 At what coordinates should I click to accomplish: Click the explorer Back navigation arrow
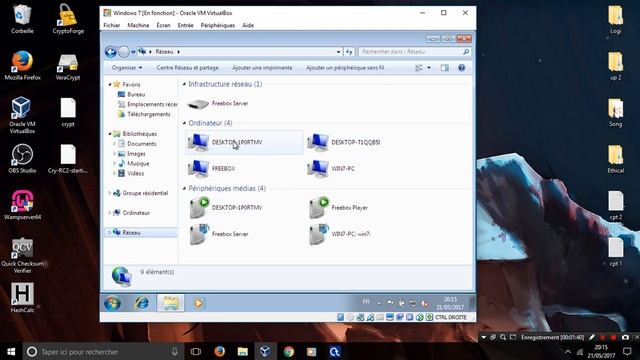pyautogui.click(x=111, y=52)
